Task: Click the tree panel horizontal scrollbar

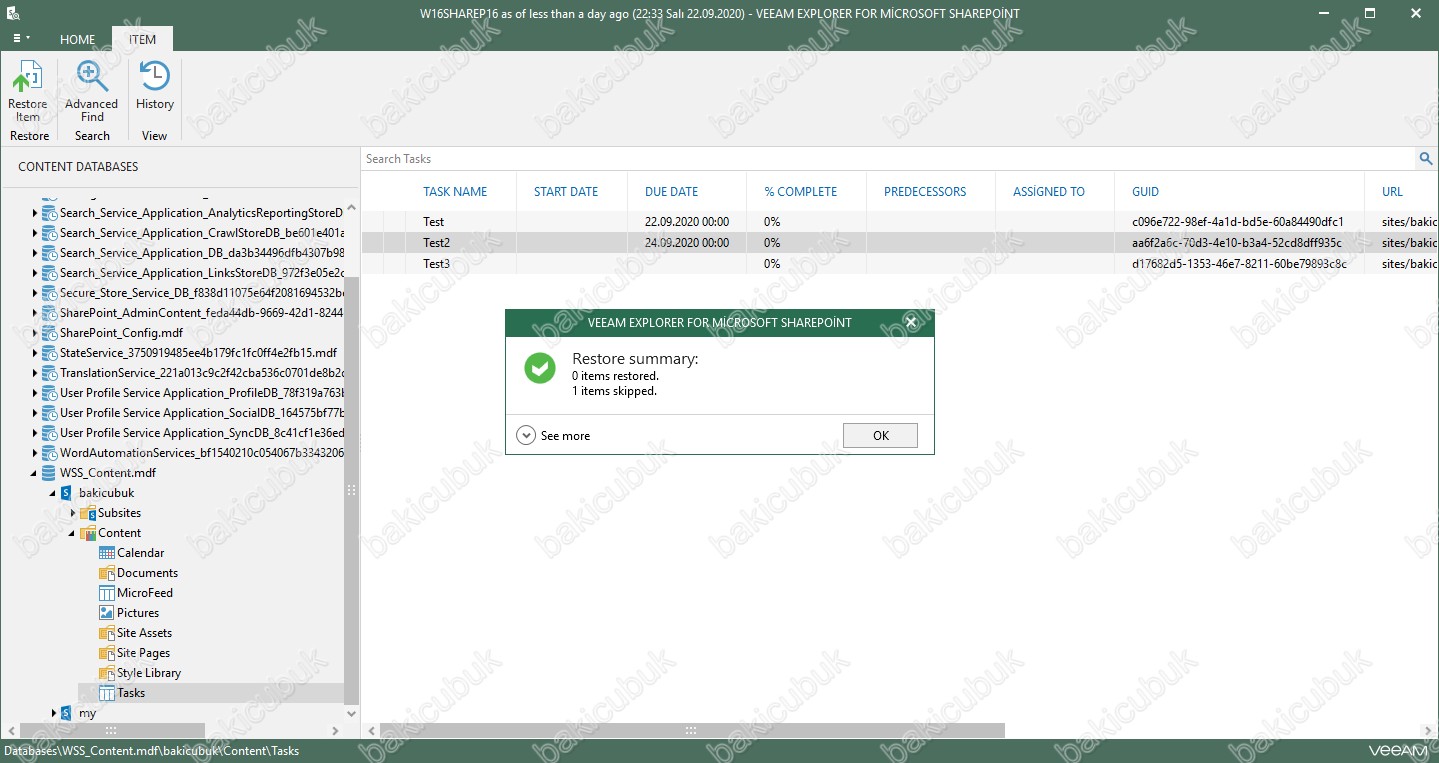Action: point(112,731)
